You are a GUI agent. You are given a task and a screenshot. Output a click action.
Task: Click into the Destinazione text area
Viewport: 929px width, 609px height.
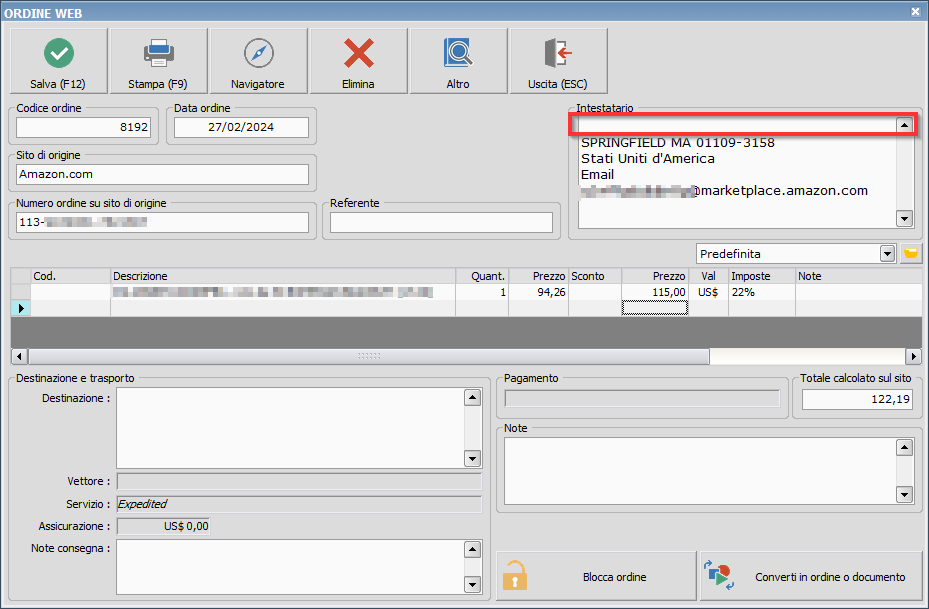(x=290, y=427)
